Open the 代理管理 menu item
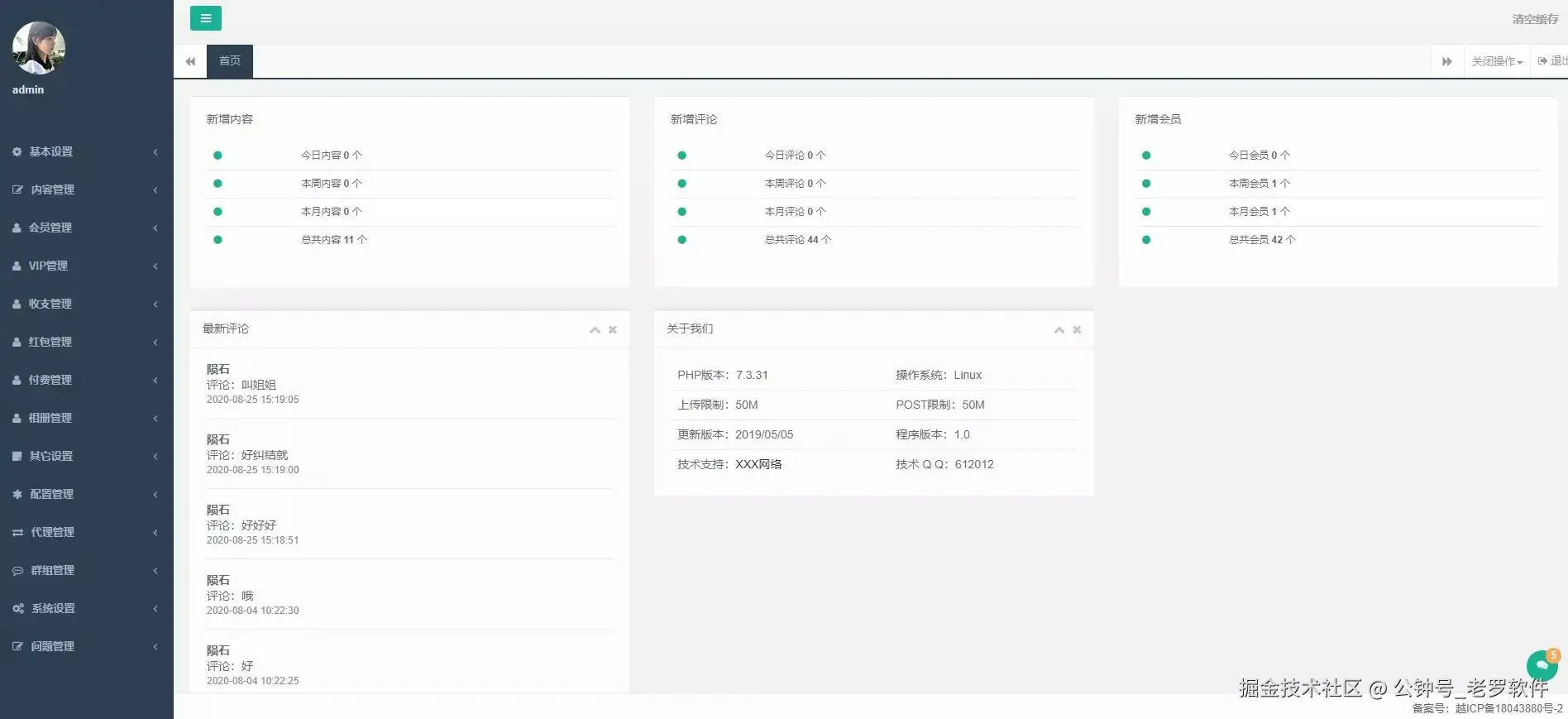This screenshot has width=1568, height=719. (87, 533)
